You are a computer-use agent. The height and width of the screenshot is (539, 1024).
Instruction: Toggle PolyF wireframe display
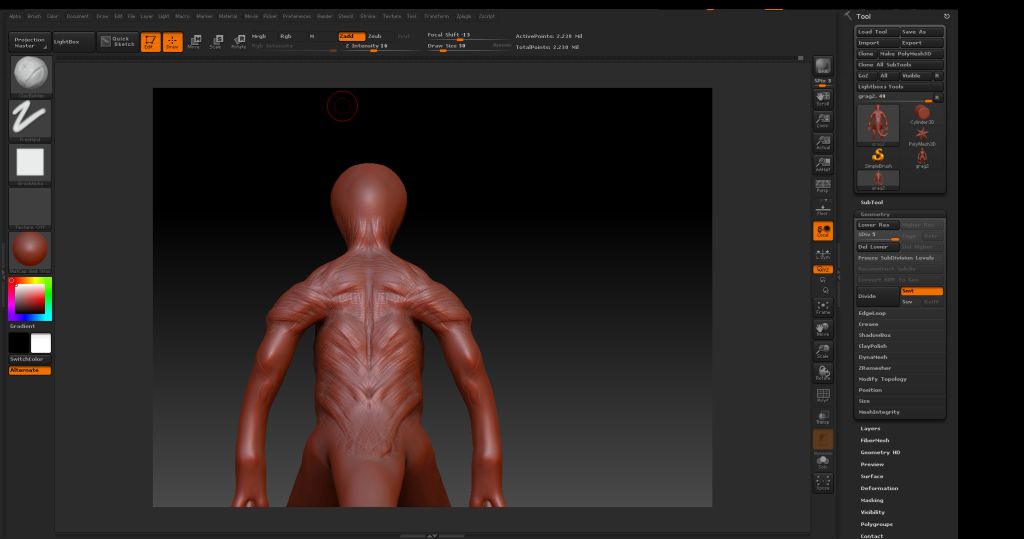click(823, 395)
